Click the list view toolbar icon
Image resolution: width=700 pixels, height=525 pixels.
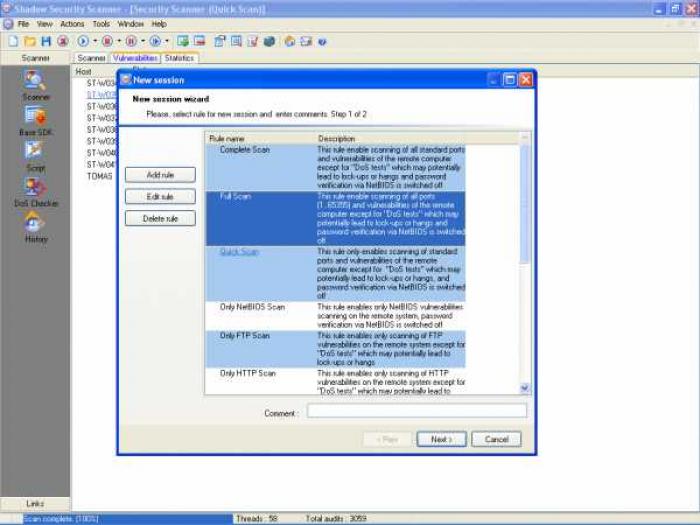[236, 42]
